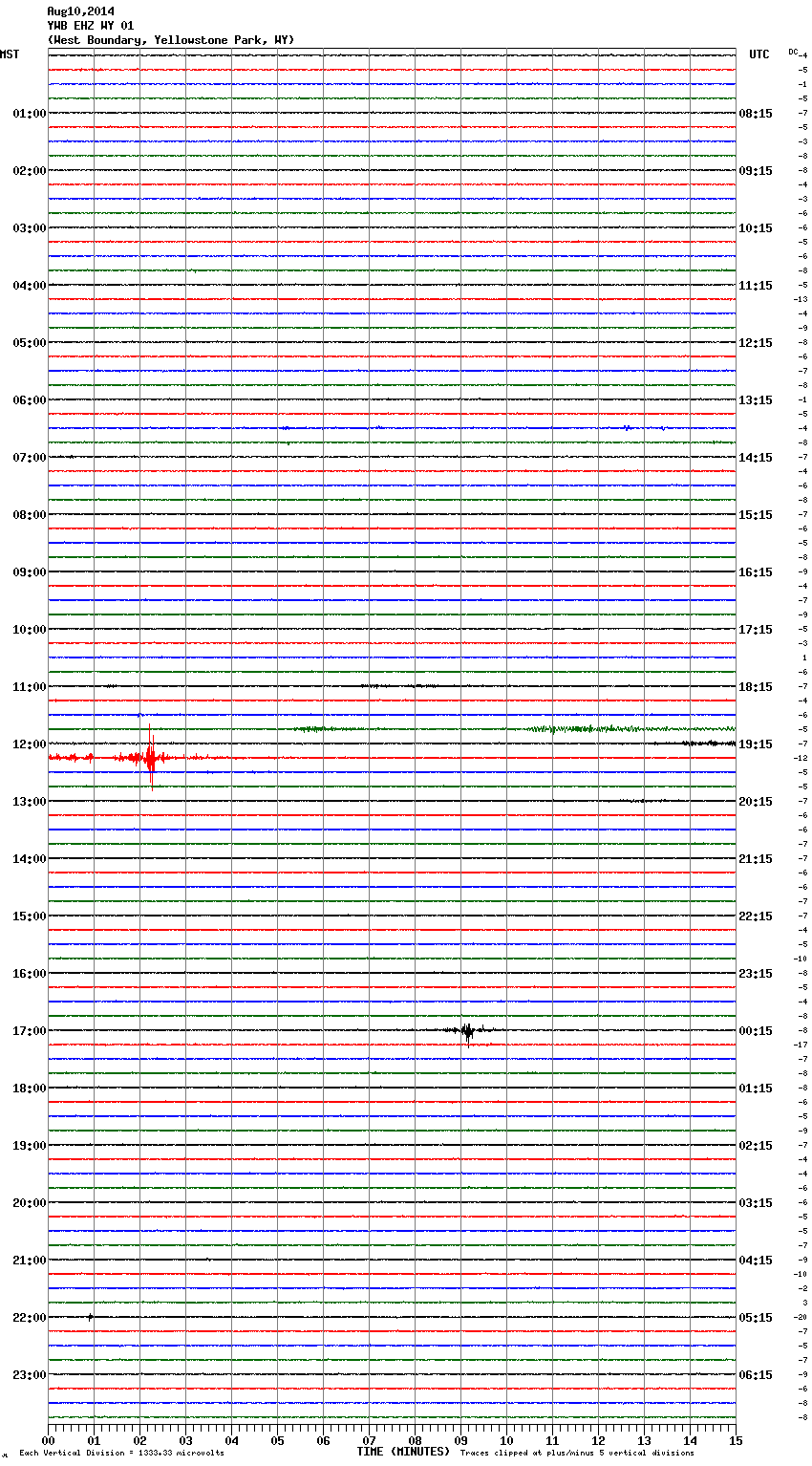This screenshot has height=1466, width=812.
Task: Click the MST time zone header
Action: 10,54
